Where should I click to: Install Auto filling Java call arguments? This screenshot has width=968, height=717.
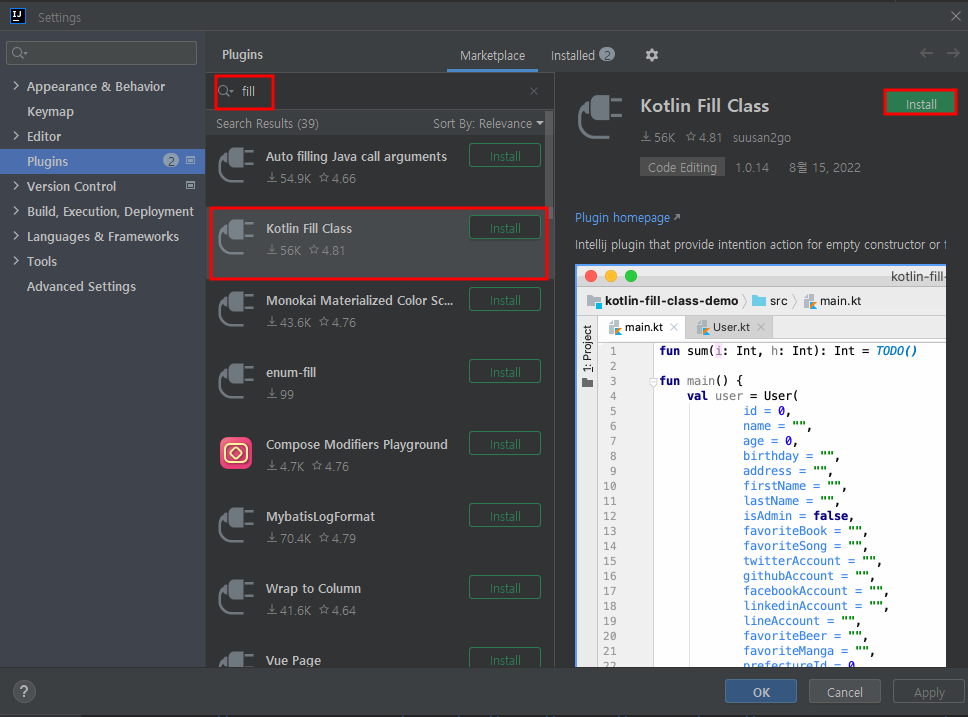pyautogui.click(x=505, y=156)
